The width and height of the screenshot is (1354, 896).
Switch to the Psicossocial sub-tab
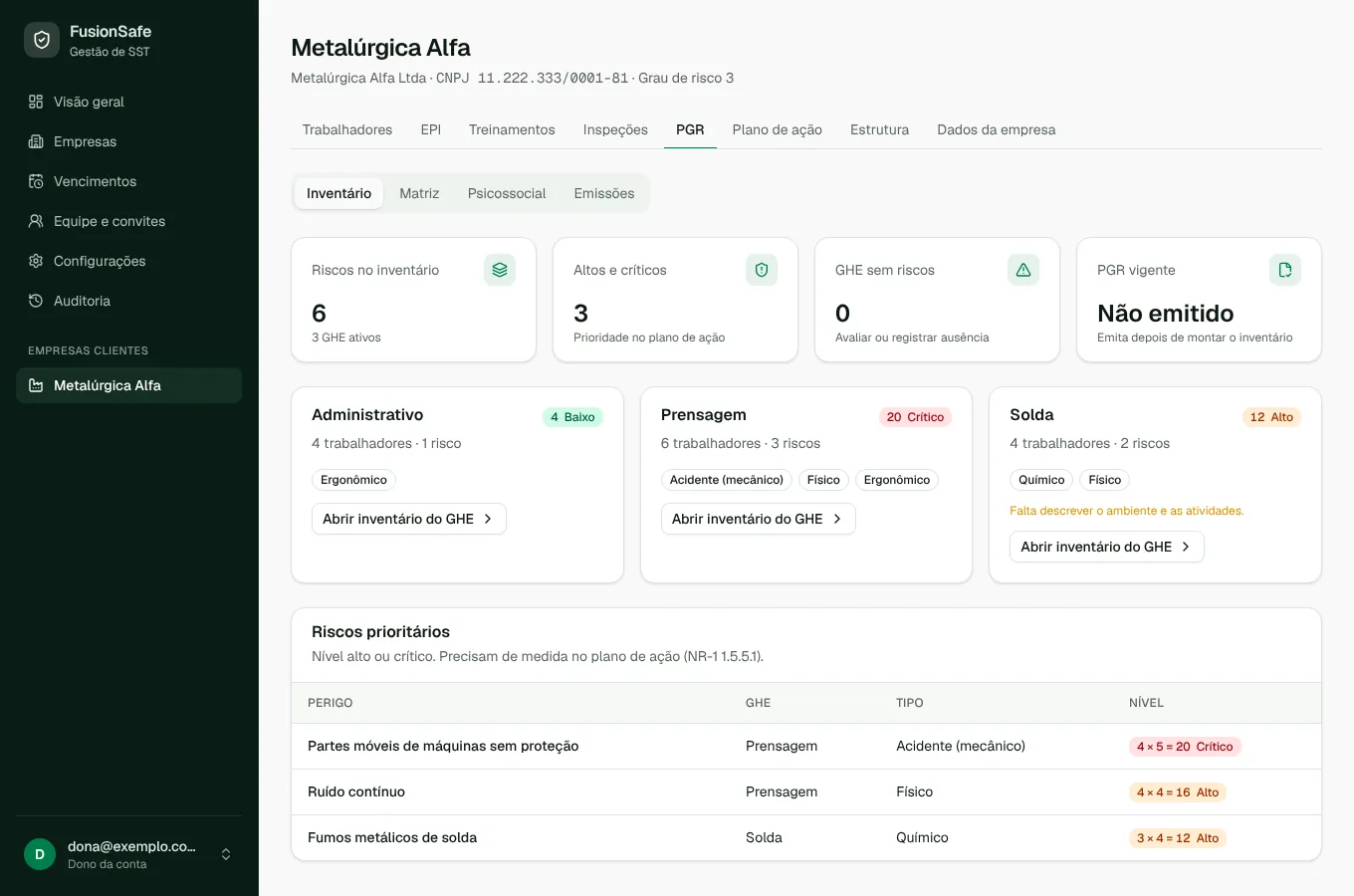point(507,193)
